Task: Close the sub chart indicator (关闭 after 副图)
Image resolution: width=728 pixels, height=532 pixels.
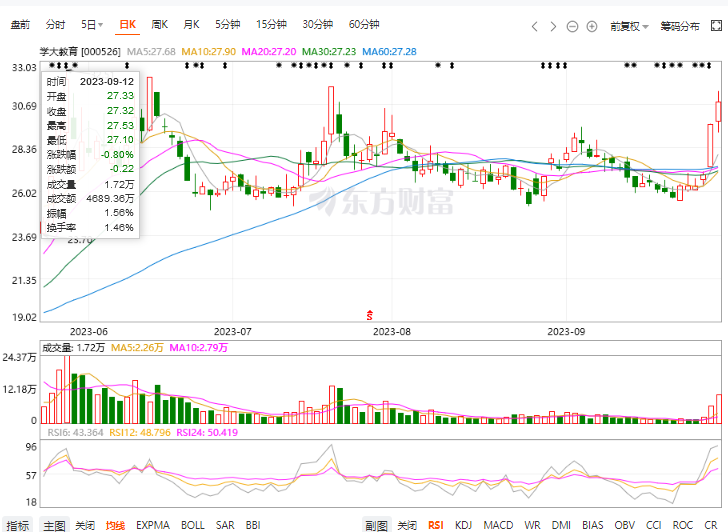Action: click(407, 525)
